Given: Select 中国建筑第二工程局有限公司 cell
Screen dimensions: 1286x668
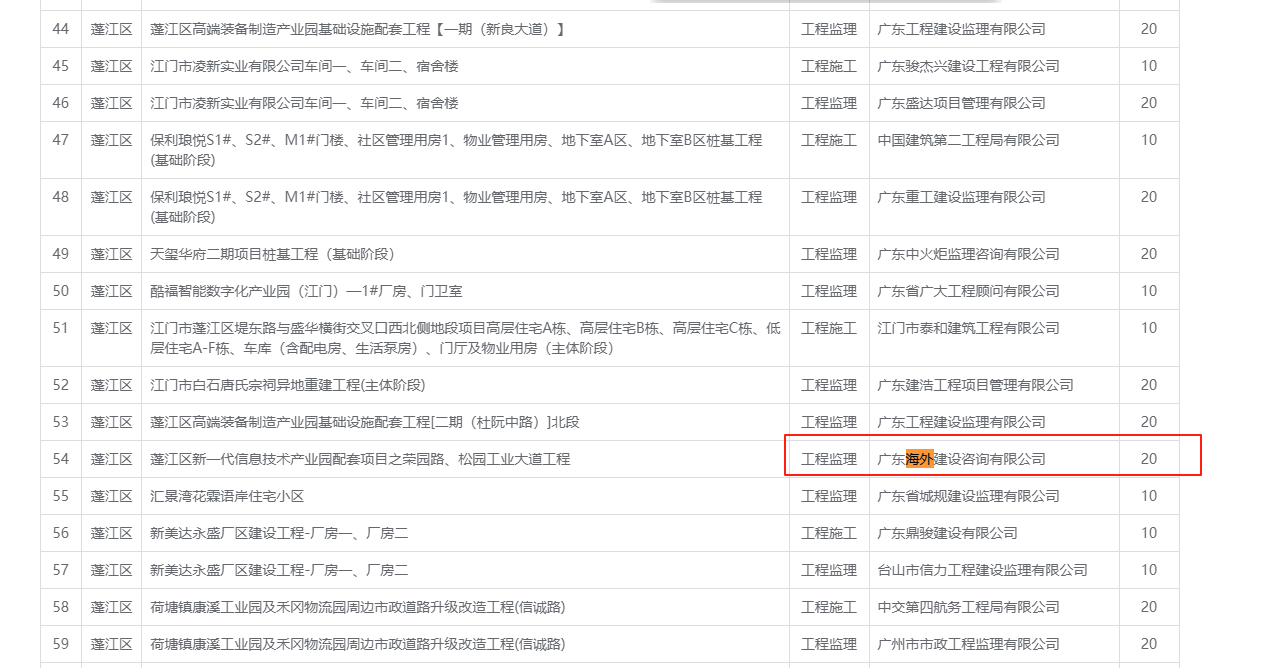Looking at the screenshot, I should (x=967, y=140).
